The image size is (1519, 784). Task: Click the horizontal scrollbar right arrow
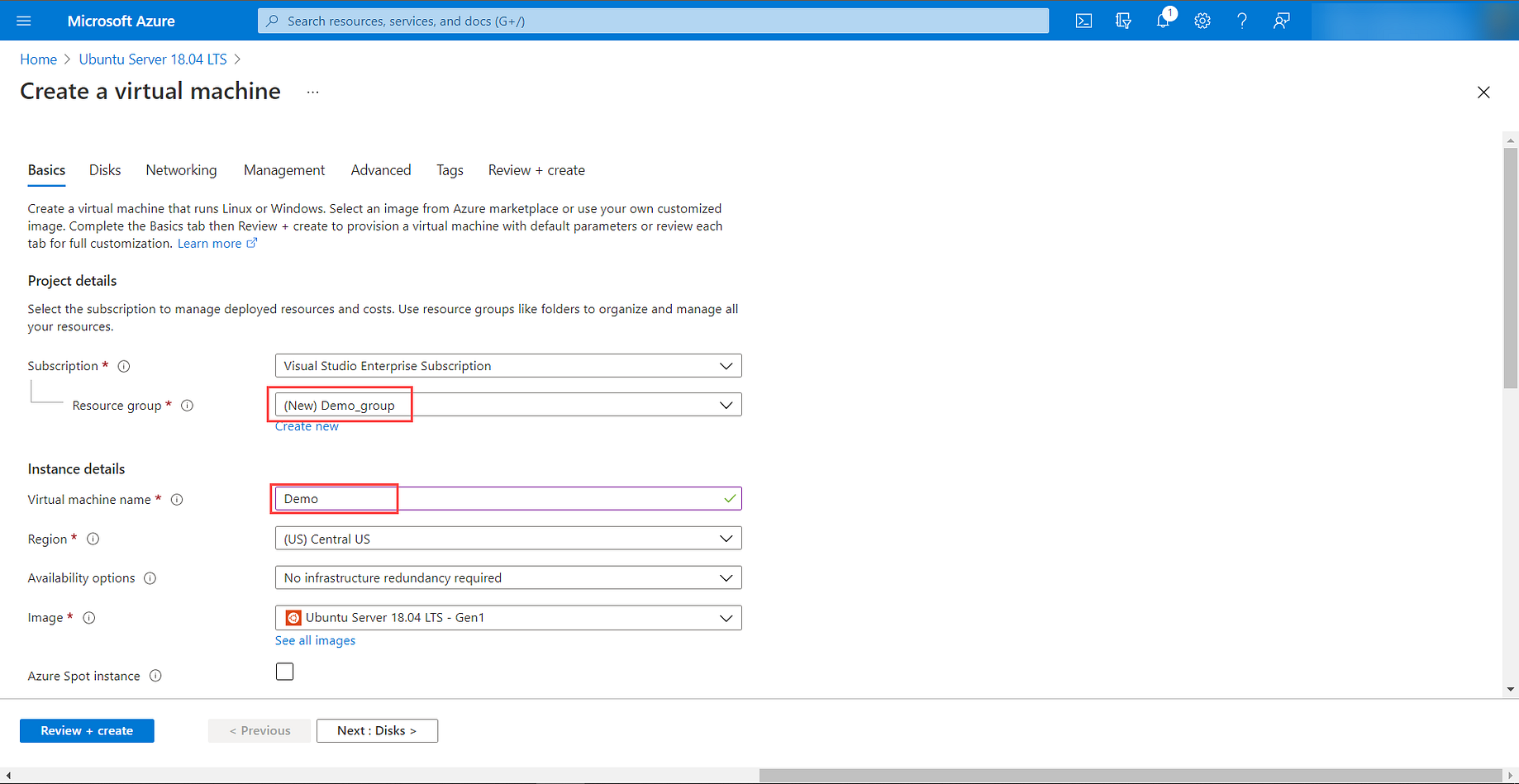click(x=1511, y=776)
